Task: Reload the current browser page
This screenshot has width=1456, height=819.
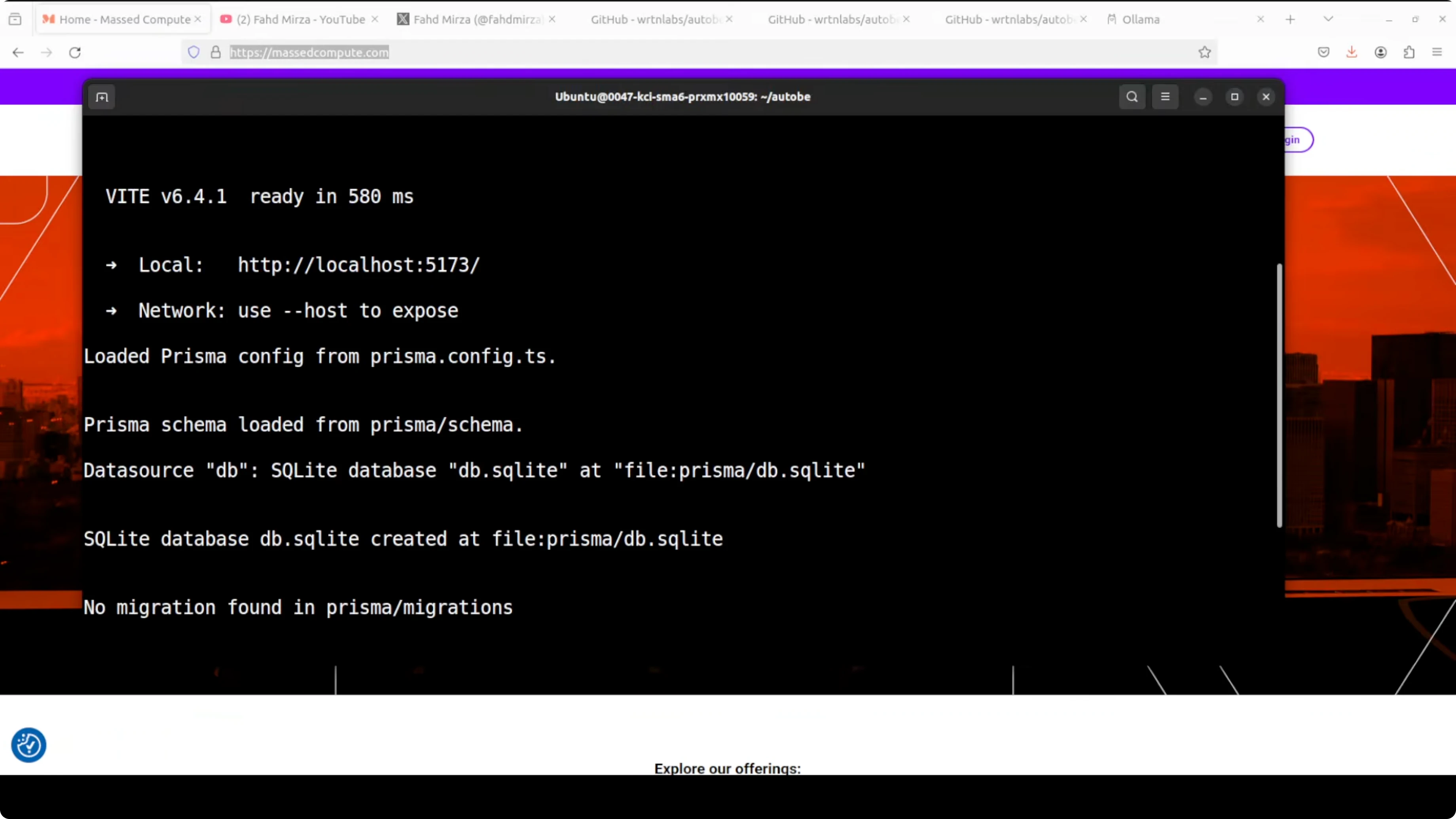Action: 75,53
